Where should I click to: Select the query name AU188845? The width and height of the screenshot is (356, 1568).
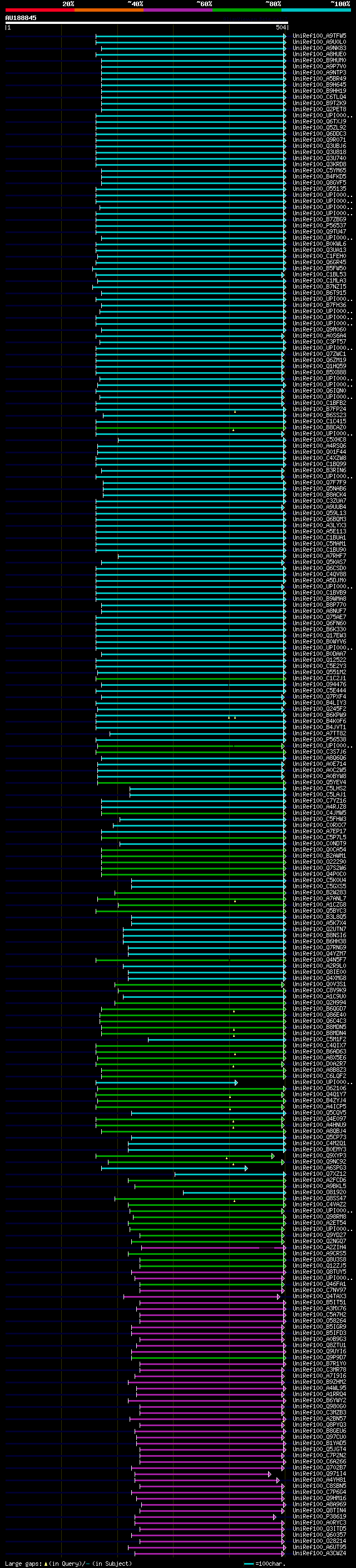[21, 18]
